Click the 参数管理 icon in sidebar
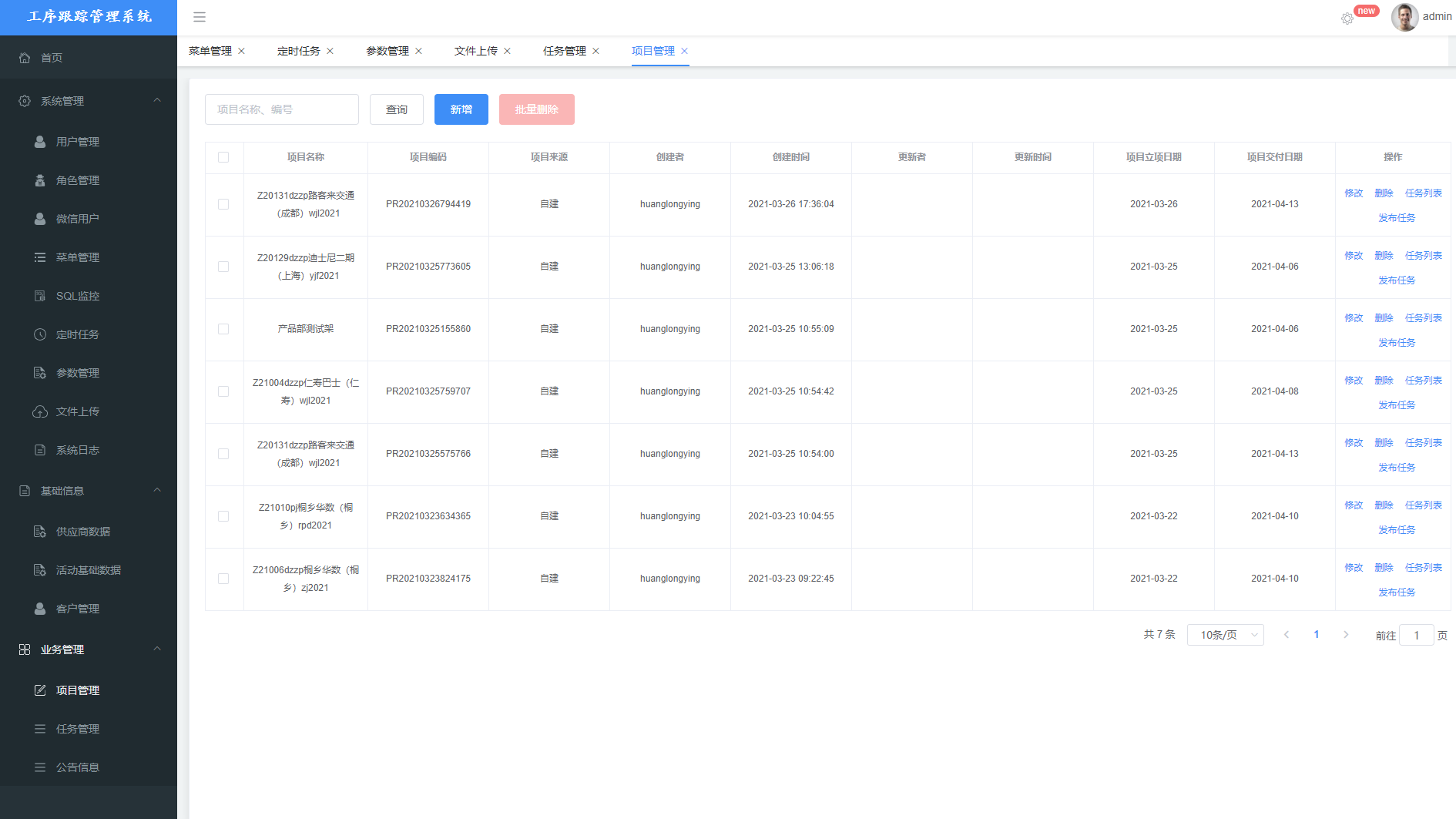This screenshot has height=819, width=1456. [x=40, y=373]
